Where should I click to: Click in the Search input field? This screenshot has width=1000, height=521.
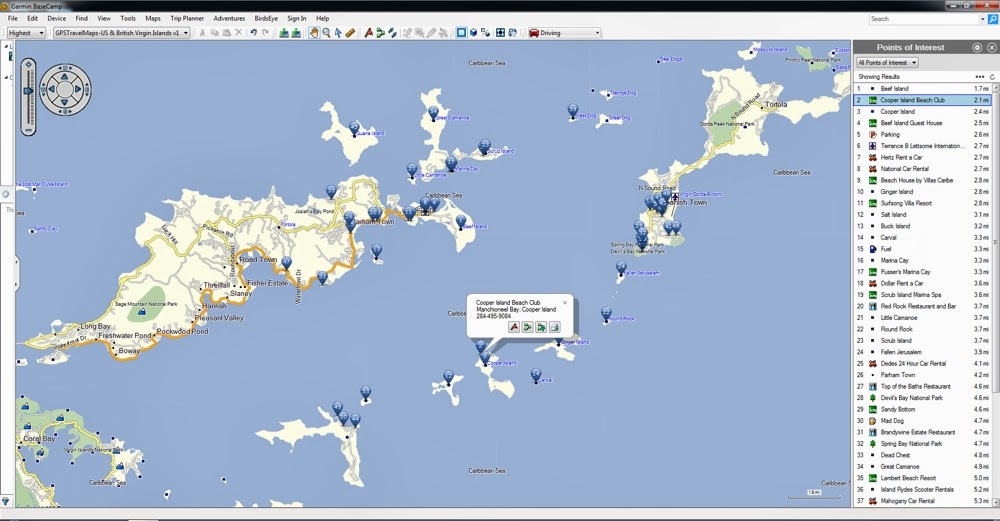923,19
